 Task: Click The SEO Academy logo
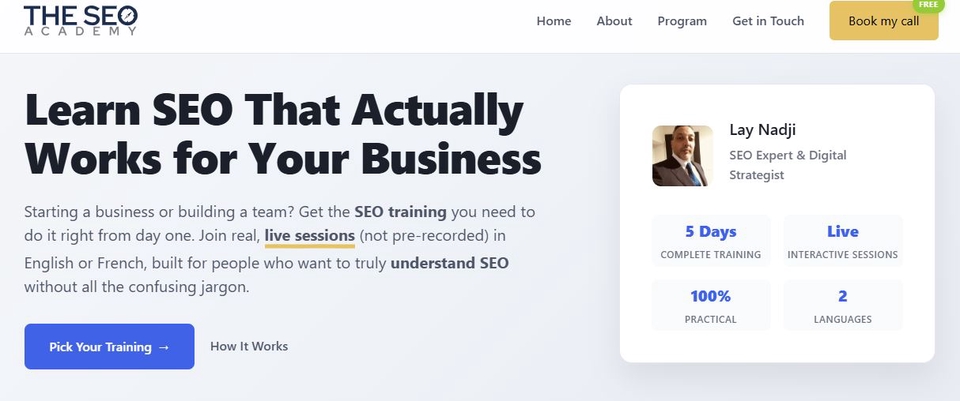click(x=81, y=20)
